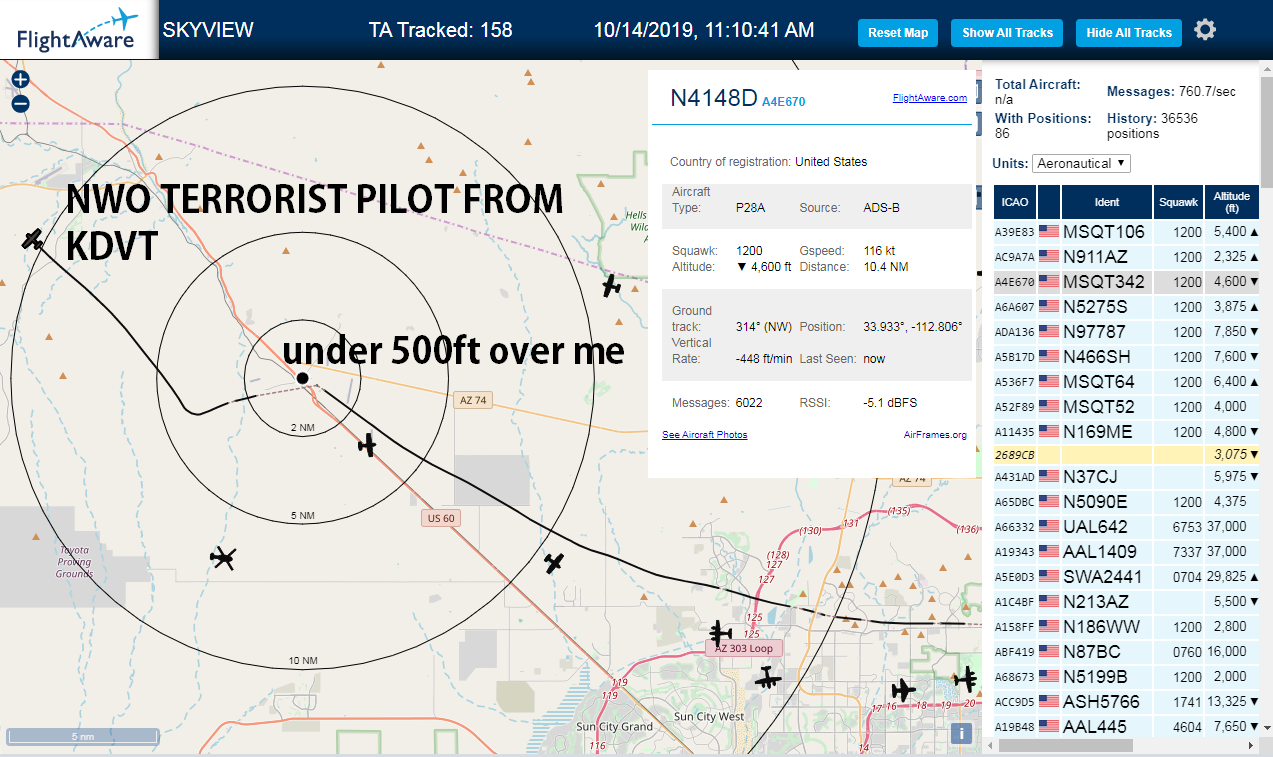This screenshot has width=1273, height=757.
Task: Select the SWA2441 aircraft row
Action: point(1126,577)
